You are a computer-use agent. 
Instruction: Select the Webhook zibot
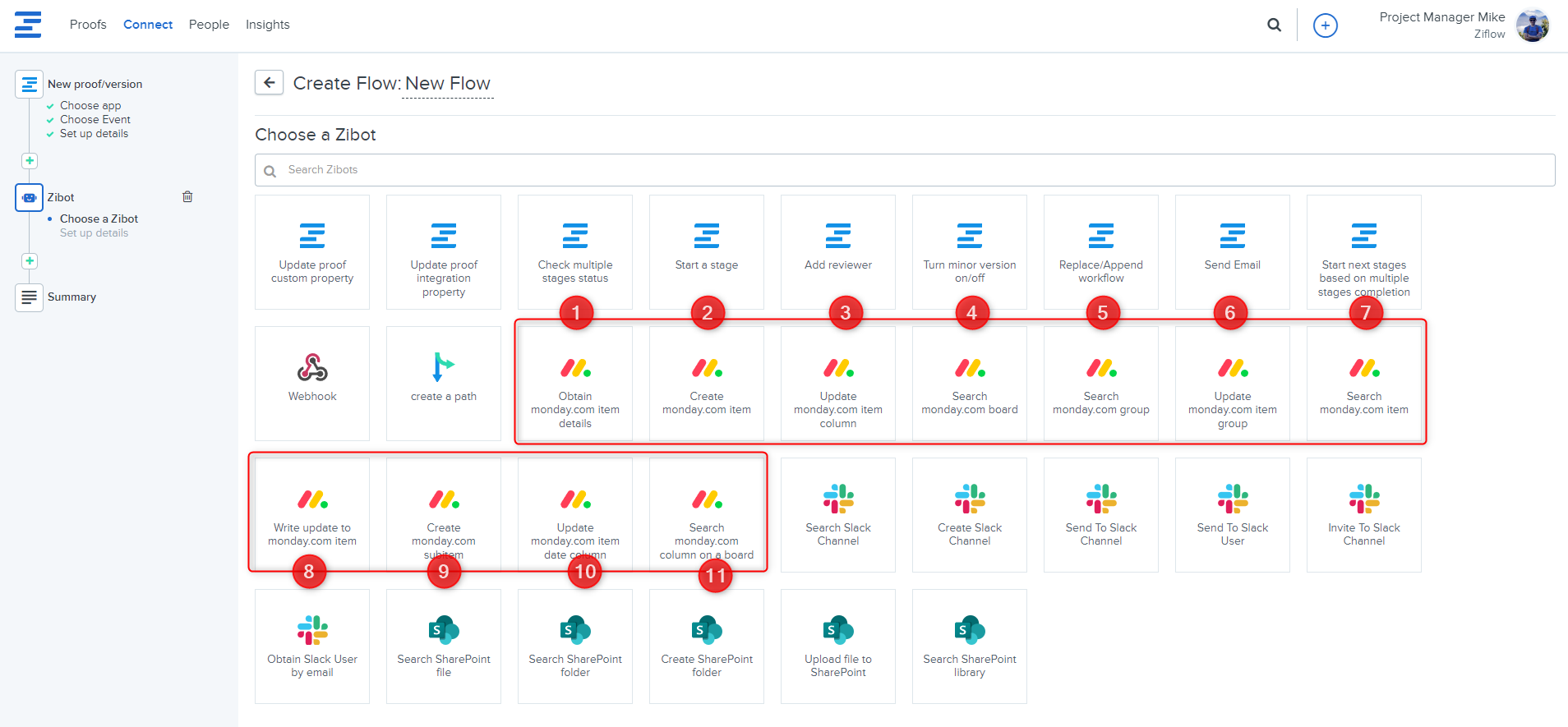(x=312, y=383)
